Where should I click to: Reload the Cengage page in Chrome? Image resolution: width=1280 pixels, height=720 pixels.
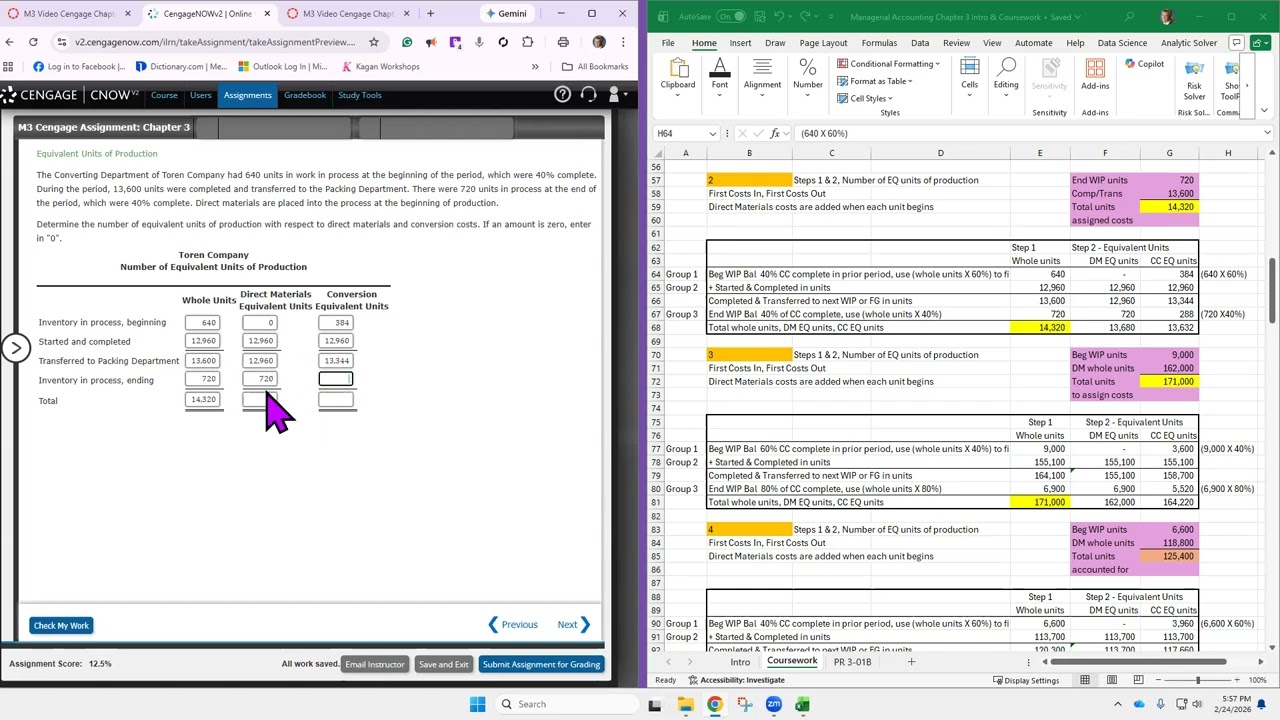coord(33,42)
